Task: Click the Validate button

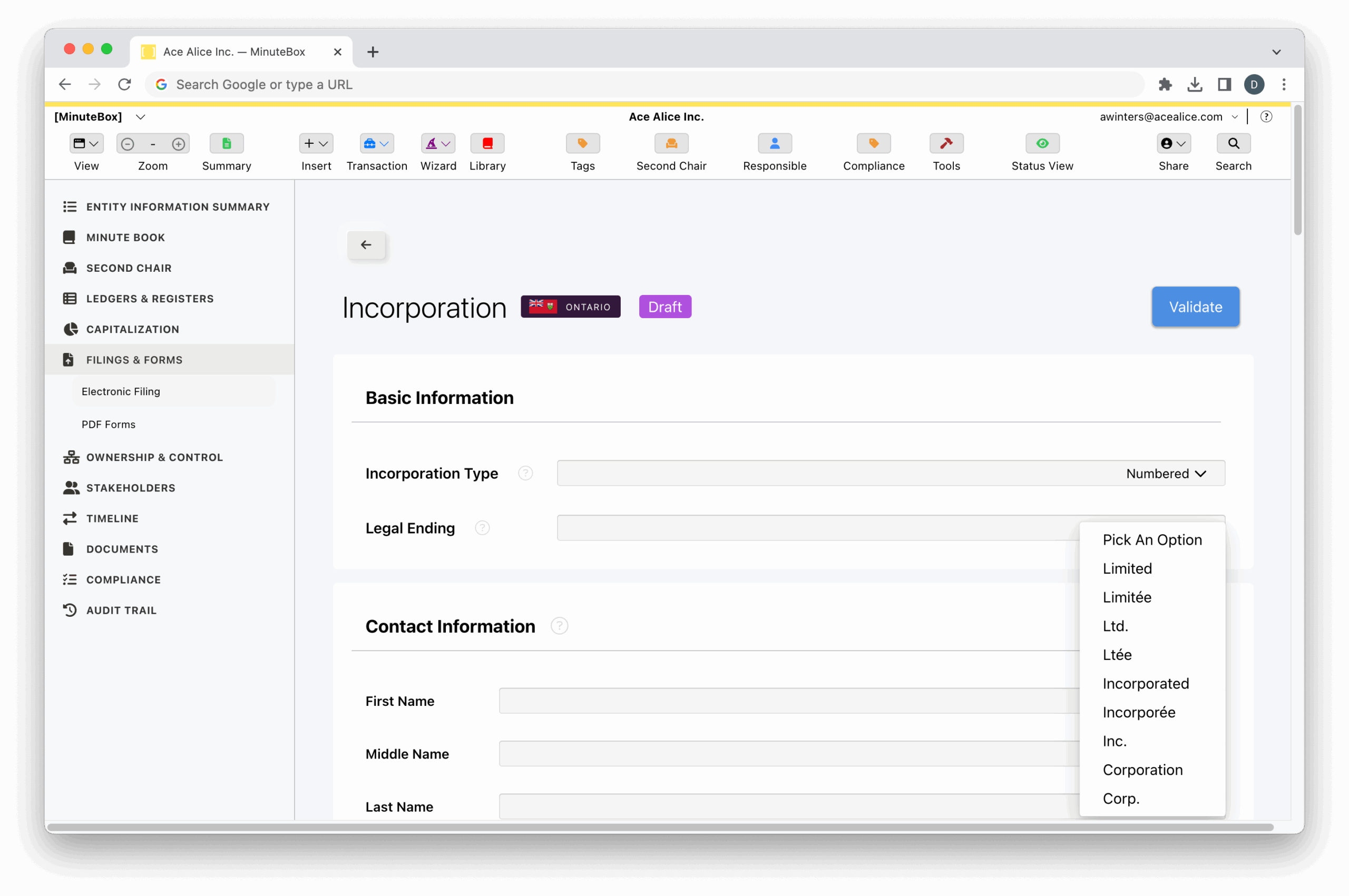Action: click(x=1195, y=307)
